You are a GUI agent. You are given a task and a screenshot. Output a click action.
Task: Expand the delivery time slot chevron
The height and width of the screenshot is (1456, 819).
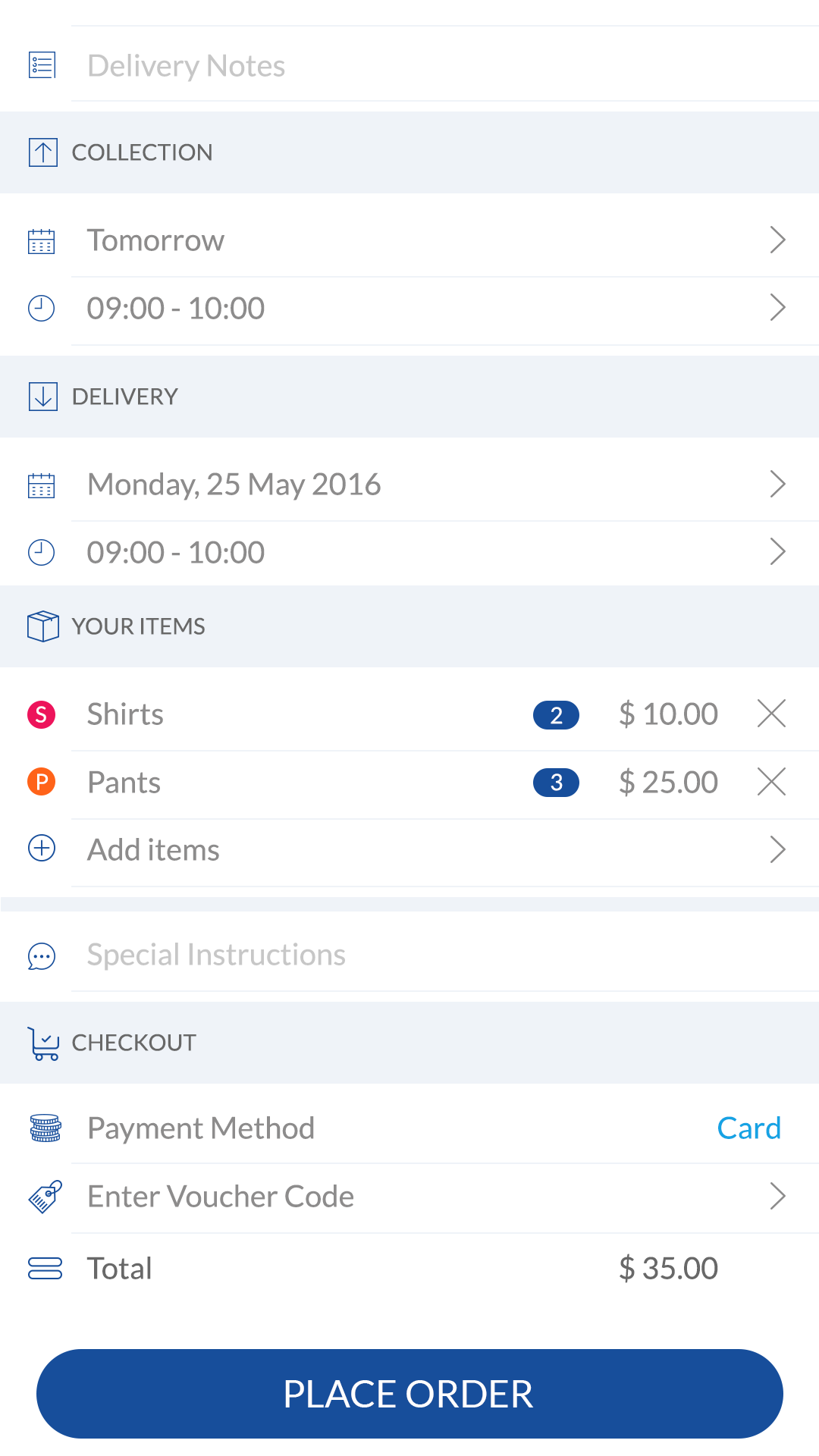(x=777, y=552)
